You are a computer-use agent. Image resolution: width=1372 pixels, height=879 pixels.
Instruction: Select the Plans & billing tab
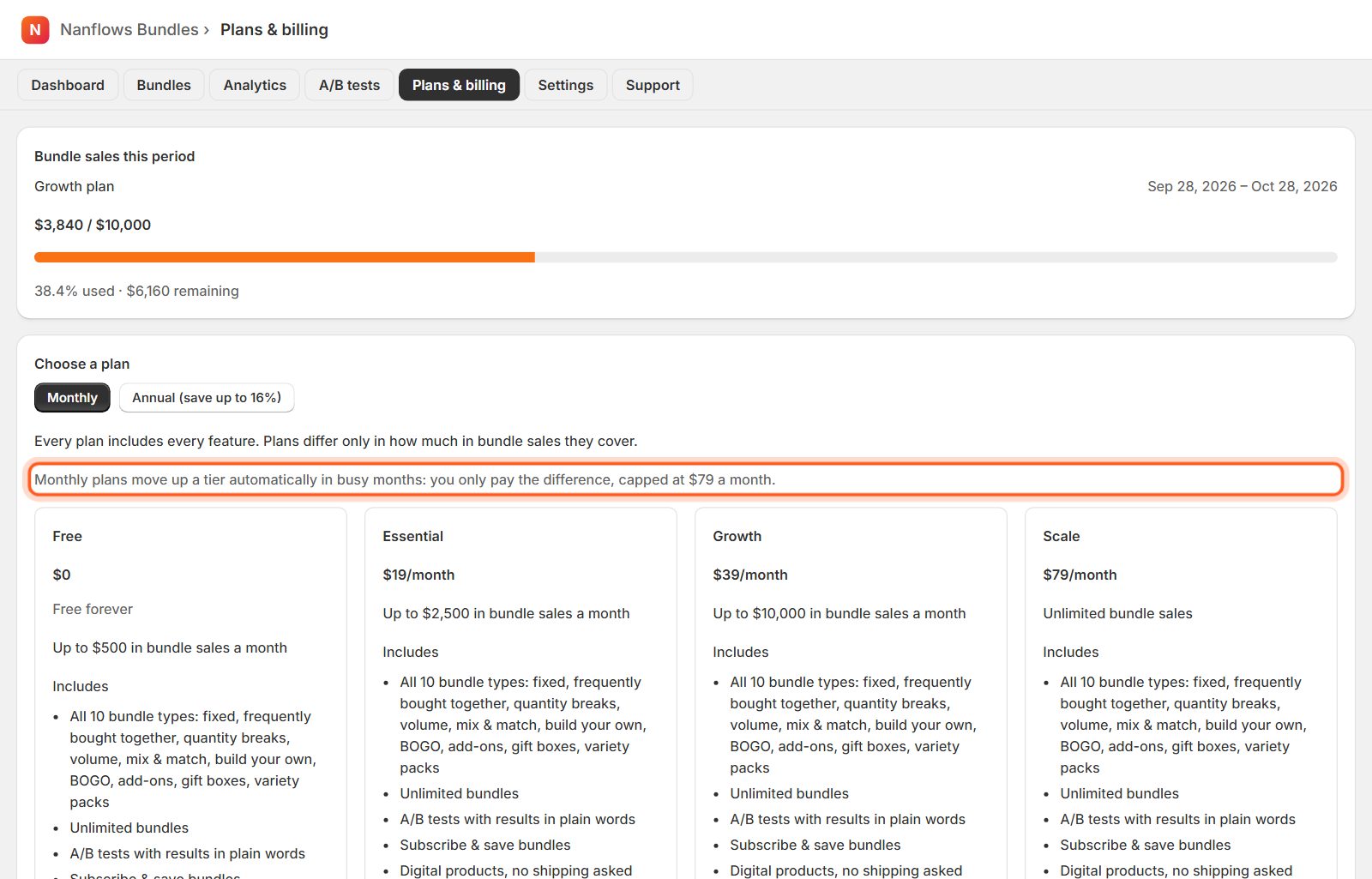[459, 85]
